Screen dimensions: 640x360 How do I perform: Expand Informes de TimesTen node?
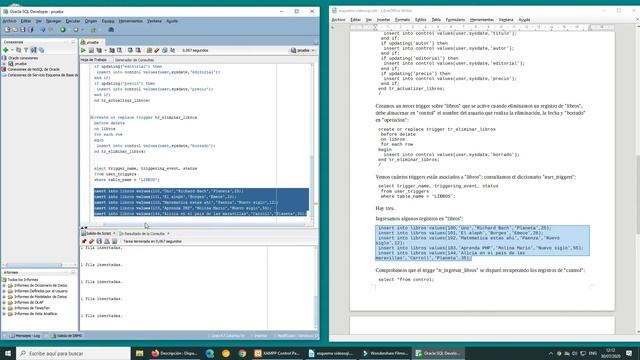pyautogui.click(x=4, y=308)
